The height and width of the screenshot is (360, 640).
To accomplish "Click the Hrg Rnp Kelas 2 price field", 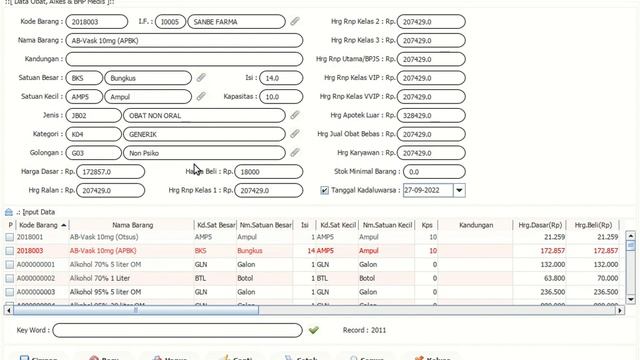I will click(431, 22).
